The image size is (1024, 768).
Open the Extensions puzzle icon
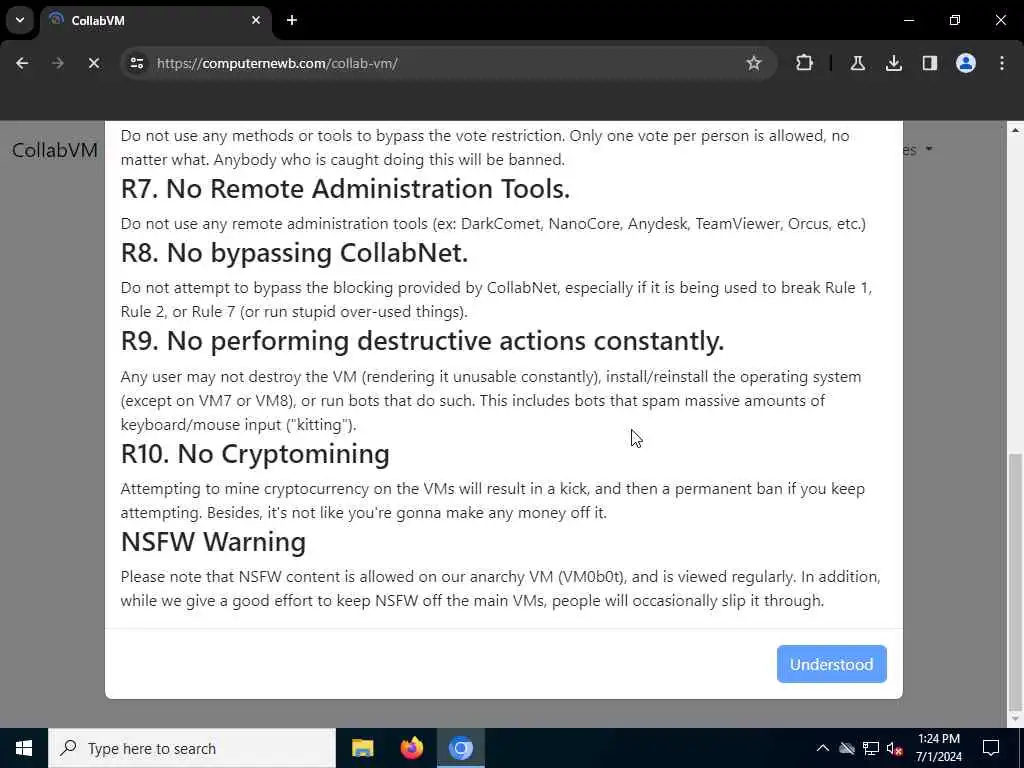805,63
